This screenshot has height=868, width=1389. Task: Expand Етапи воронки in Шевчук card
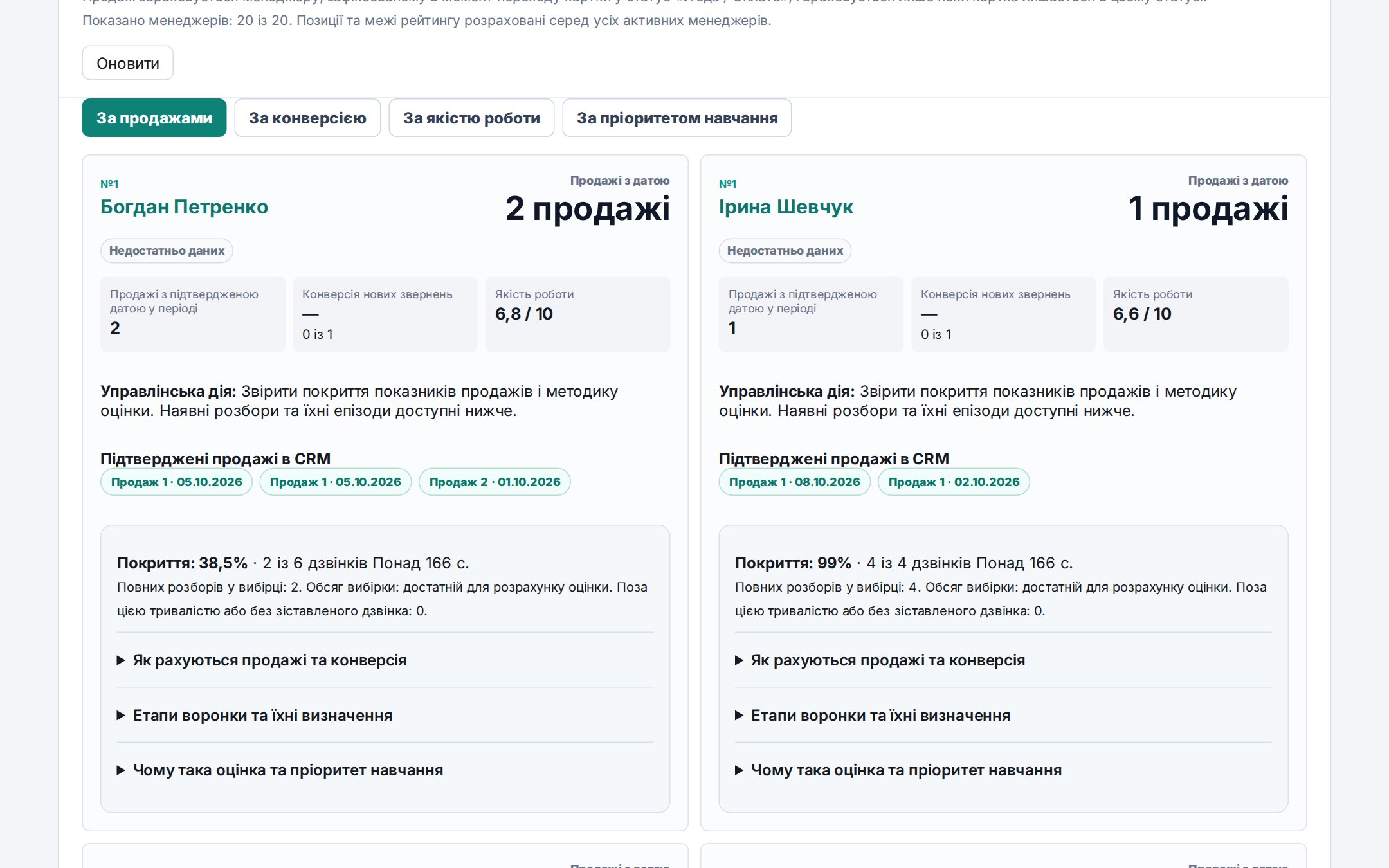[1003, 716]
